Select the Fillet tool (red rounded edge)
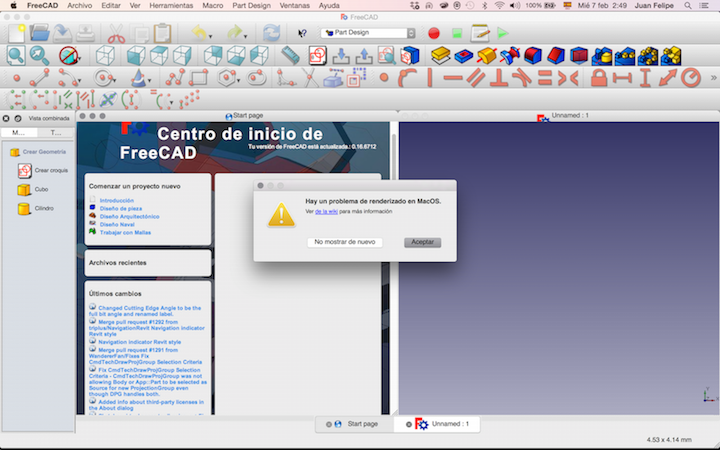The height and width of the screenshot is (450, 720). [x=533, y=56]
